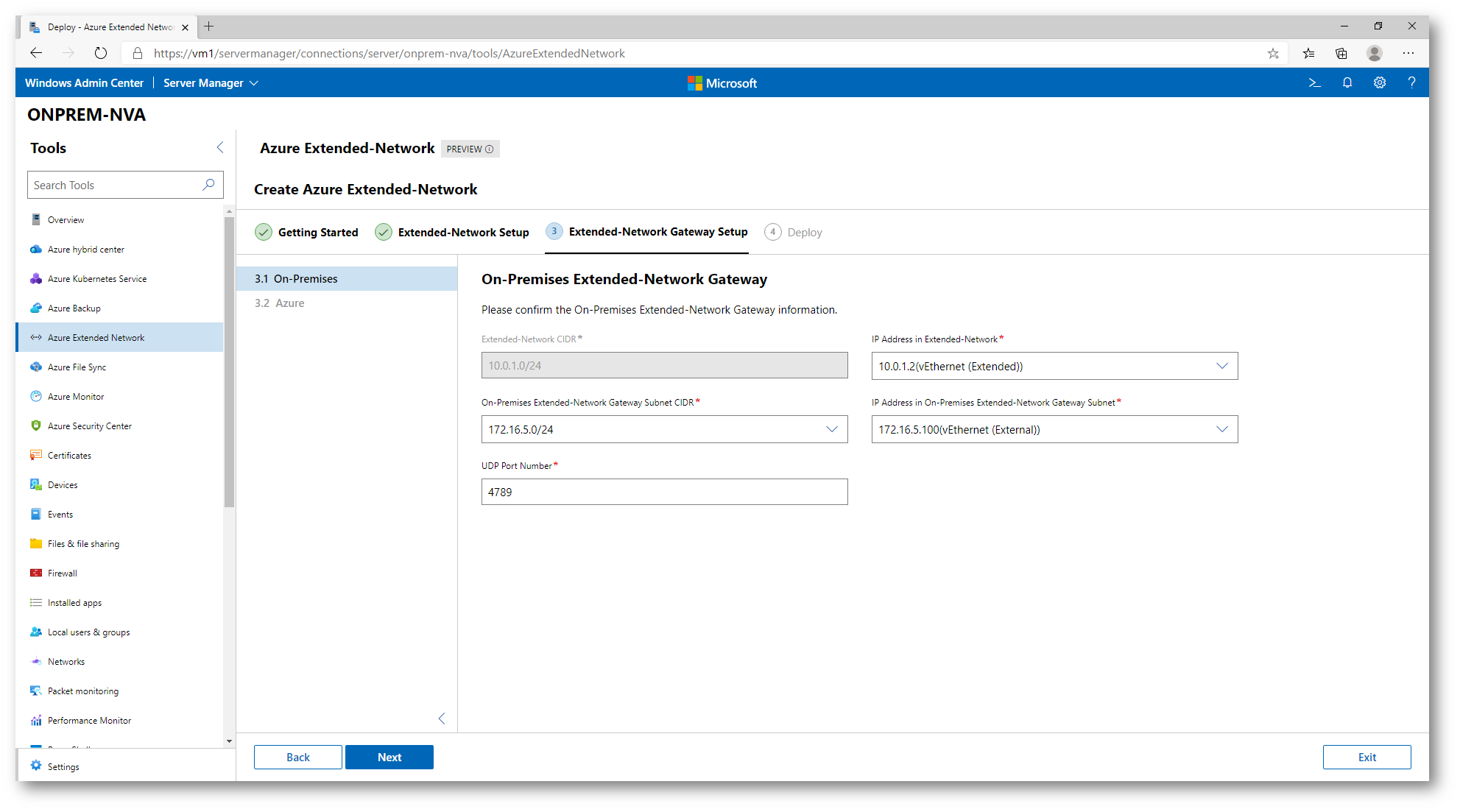The height and width of the screenshot is (812, 1460).
Task: Click the preview info circle icon
Action: click(x=489, y=149)
